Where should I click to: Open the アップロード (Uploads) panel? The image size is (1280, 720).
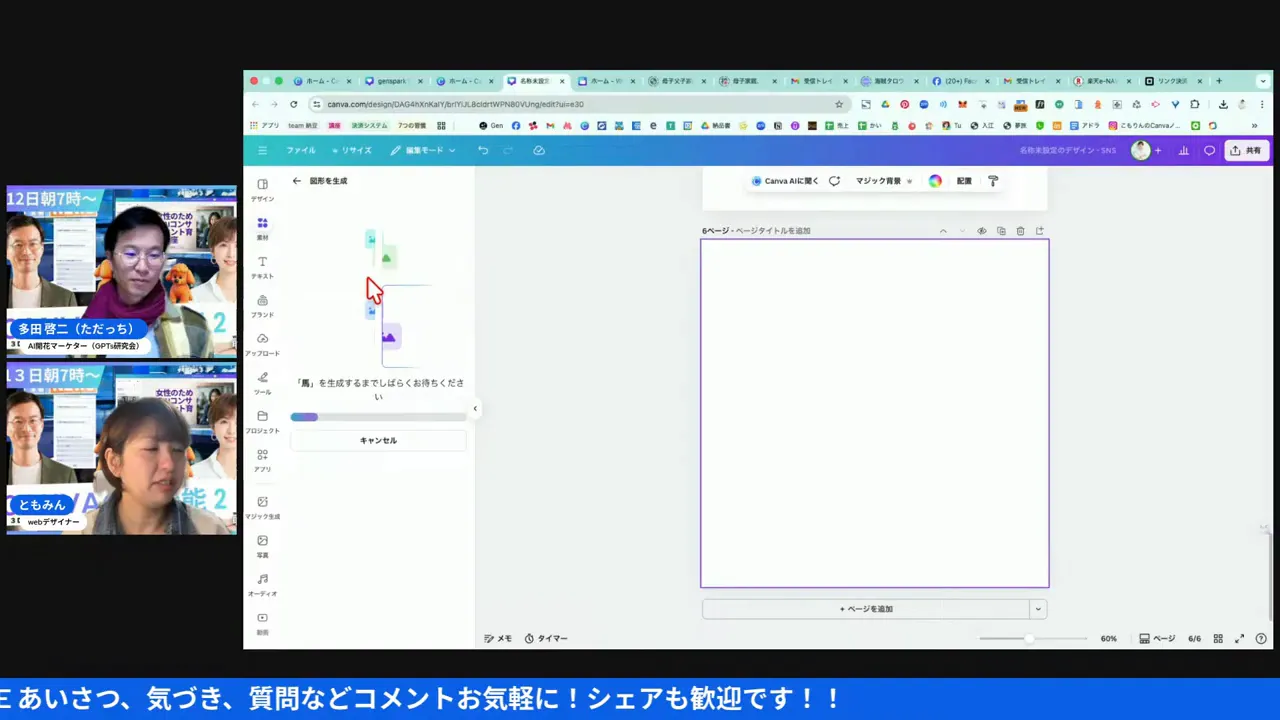tap(262, 345)
